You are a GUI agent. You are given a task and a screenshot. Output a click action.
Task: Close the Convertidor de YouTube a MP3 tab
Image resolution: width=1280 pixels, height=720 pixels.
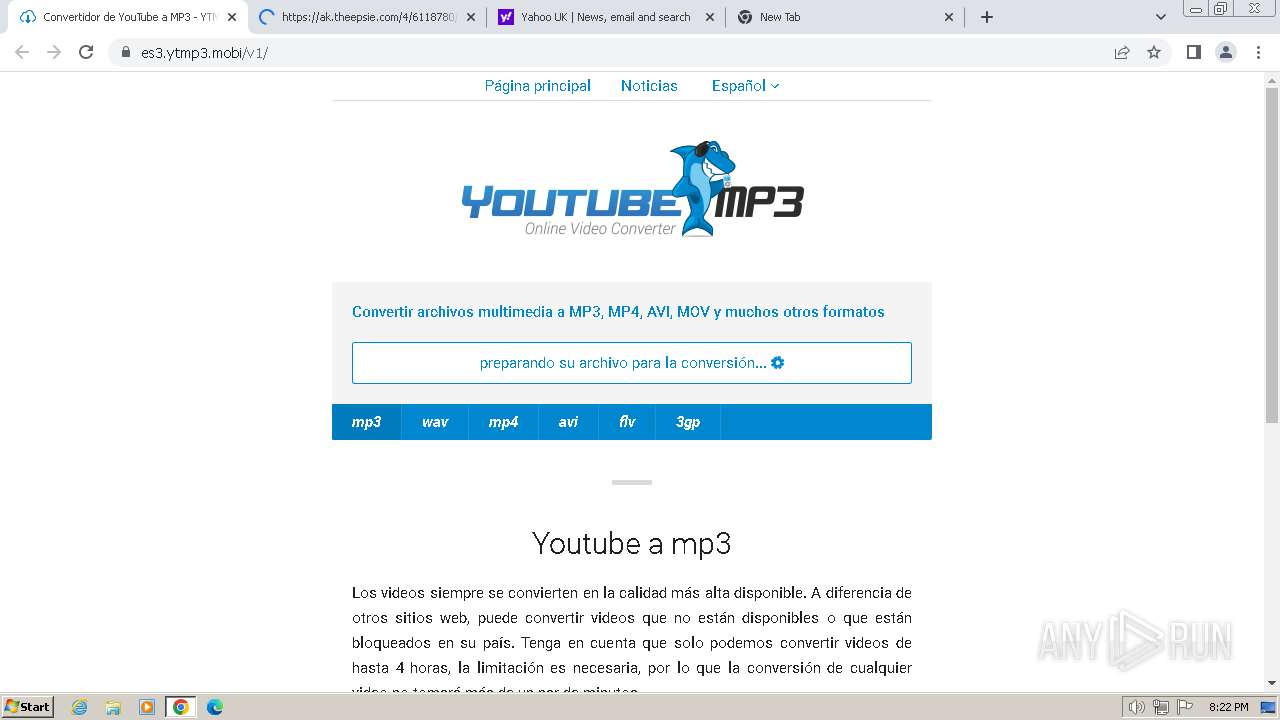(232, 17)
